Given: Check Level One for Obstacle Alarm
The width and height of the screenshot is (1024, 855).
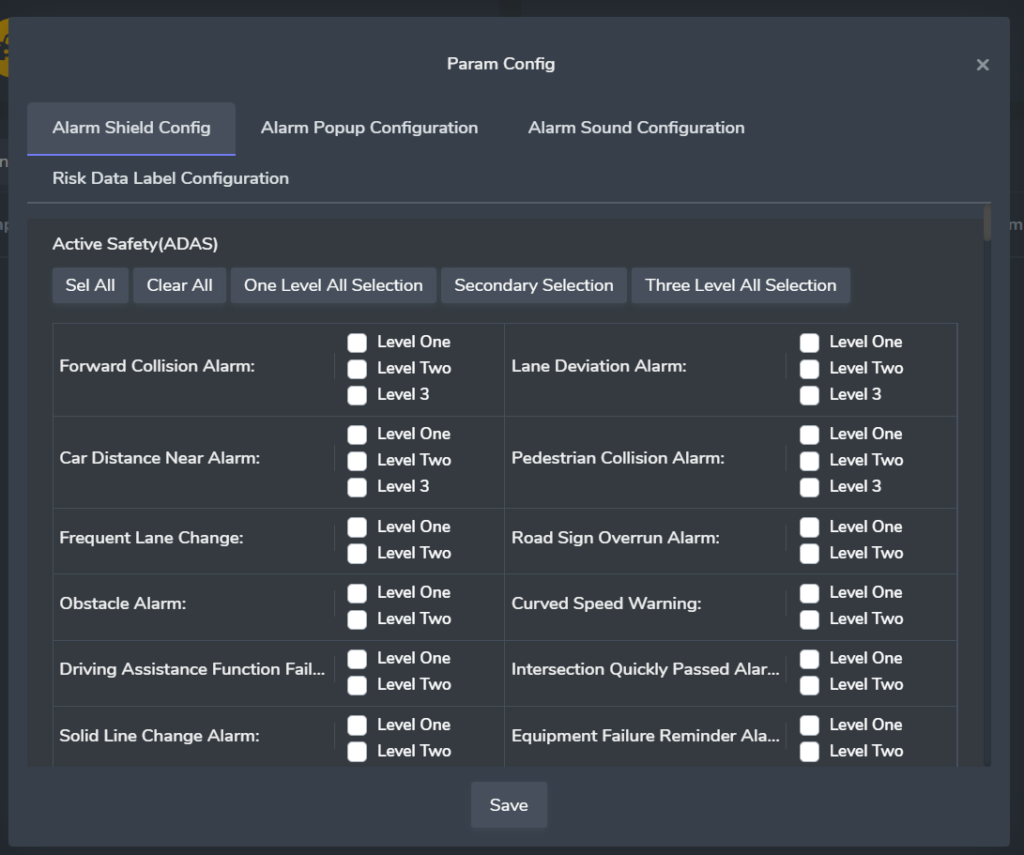Looking at the screenshot, I should pos(357,593).
